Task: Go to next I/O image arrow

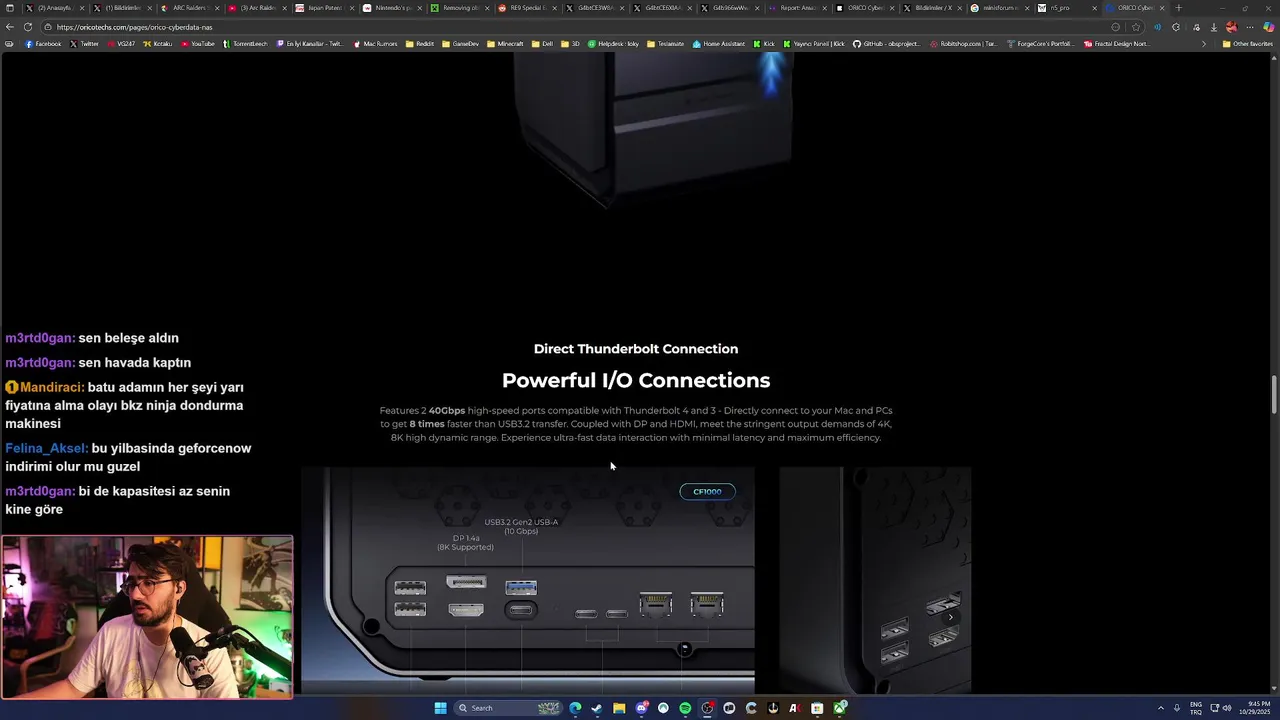Action: pyautogui.click(x=950, y=617)
